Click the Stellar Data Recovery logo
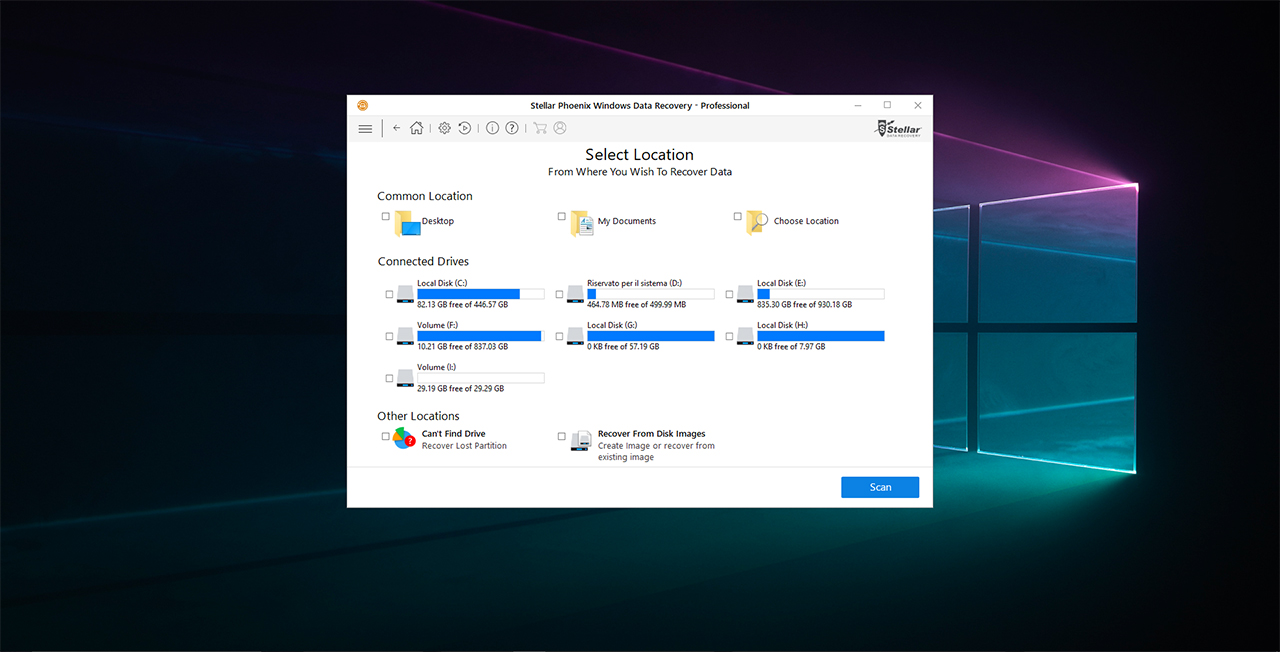This screenshot has height=652, width=1280. click(x=899, y=128)
